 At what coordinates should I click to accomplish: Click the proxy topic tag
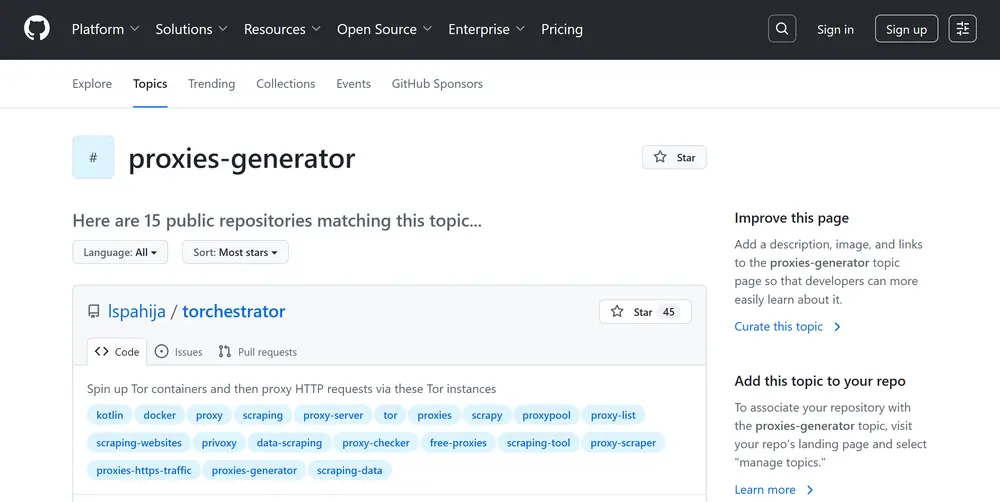(209, 415)
